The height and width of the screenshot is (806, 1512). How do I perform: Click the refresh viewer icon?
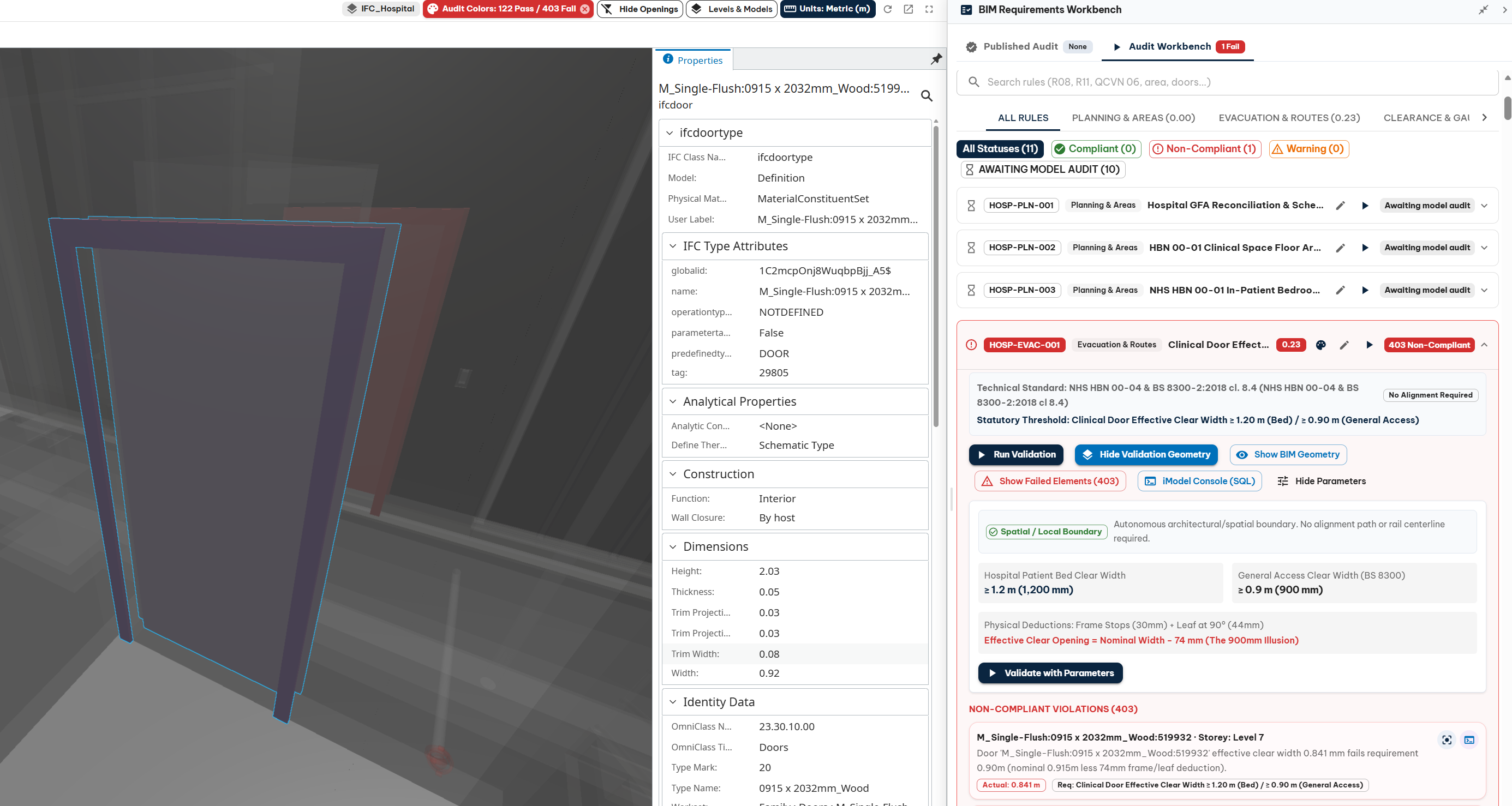(887, 9)
